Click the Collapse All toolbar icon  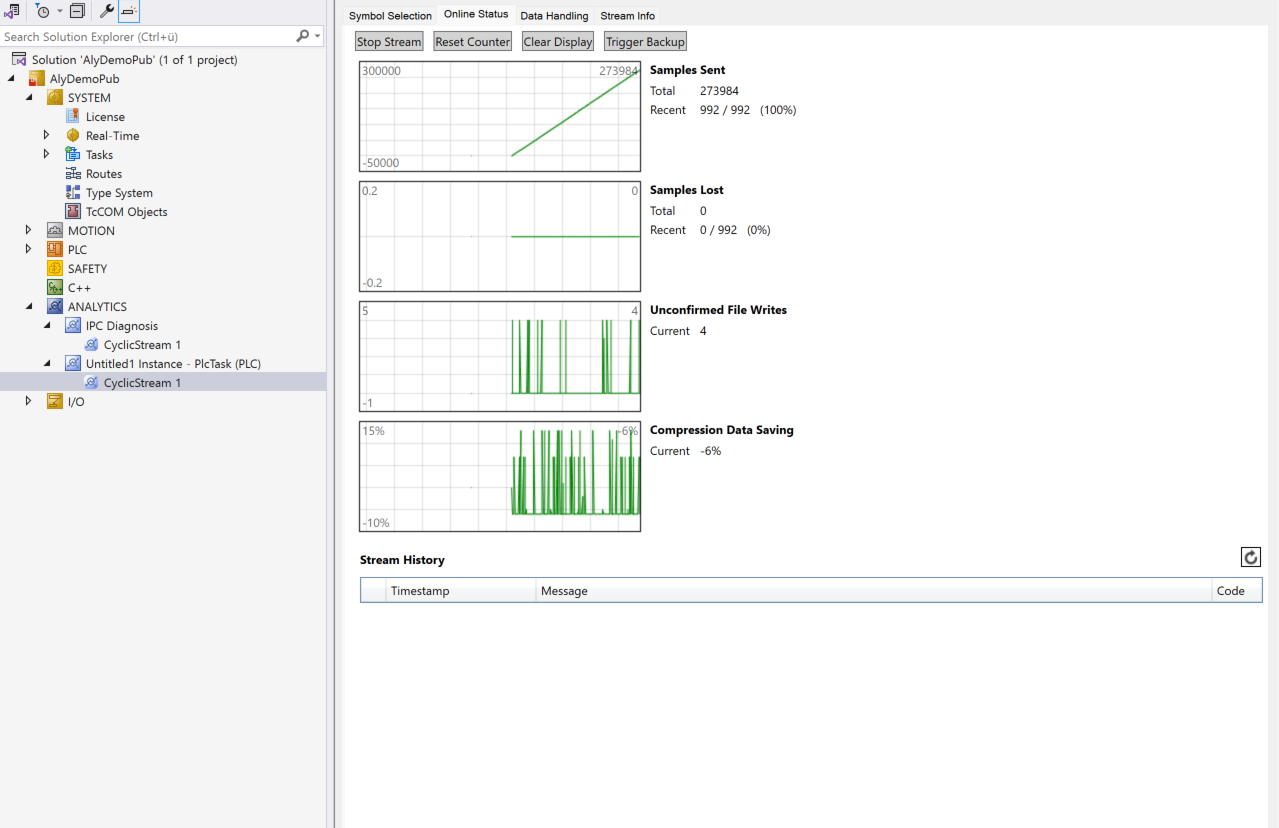[x=77, y=11]
